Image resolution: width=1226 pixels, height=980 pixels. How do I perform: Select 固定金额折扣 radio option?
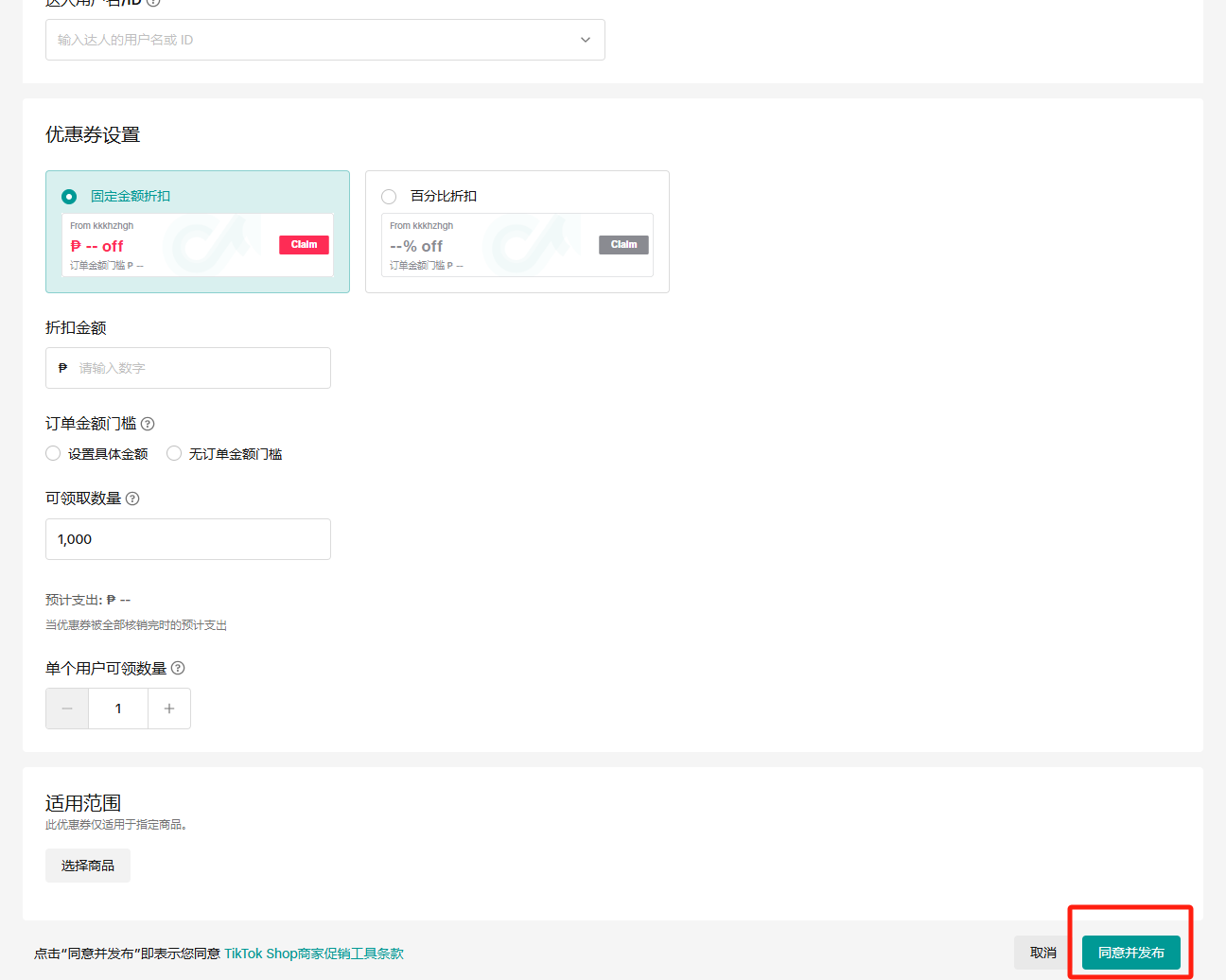69,197
